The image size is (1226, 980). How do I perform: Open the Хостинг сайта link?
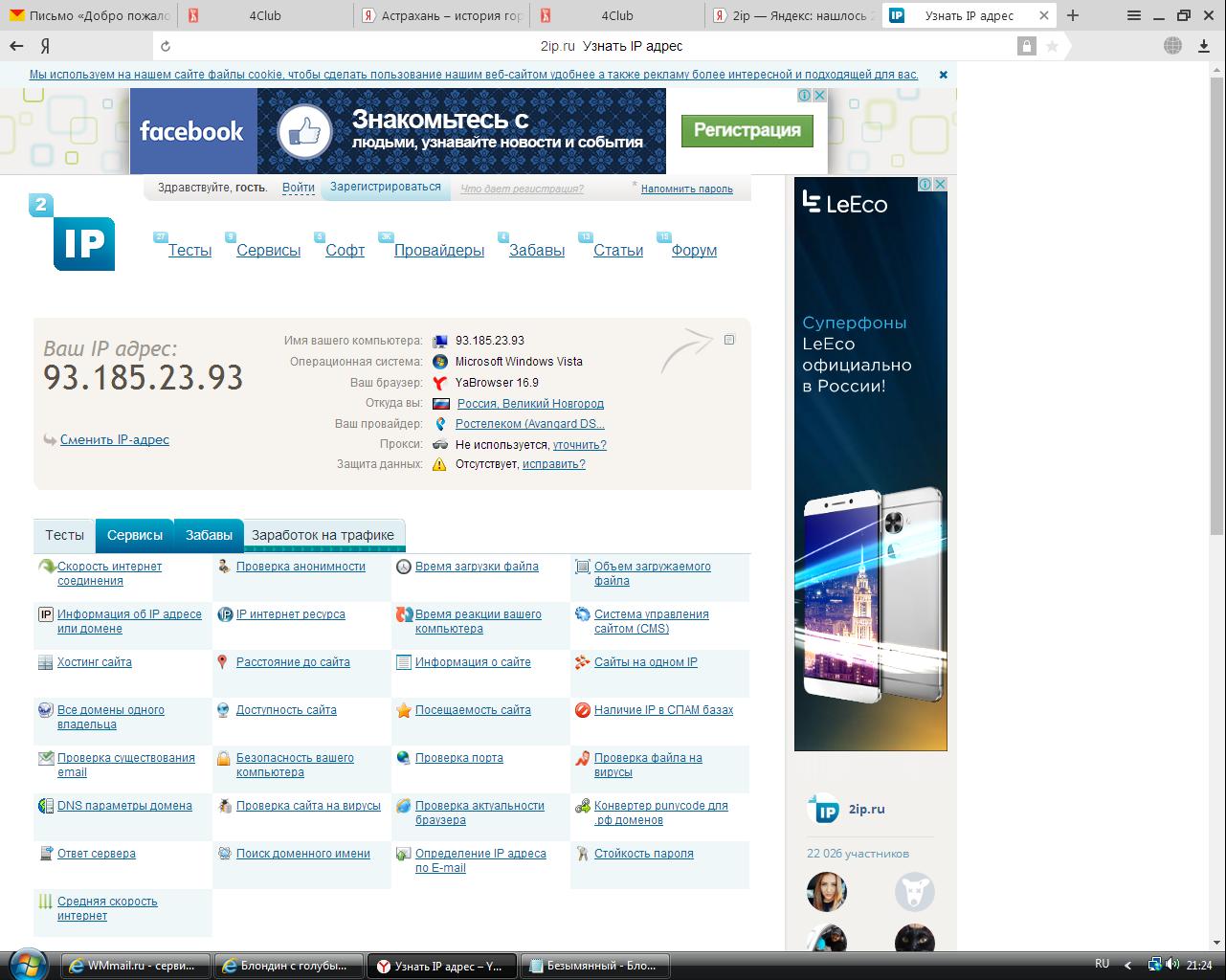[95, 662]
